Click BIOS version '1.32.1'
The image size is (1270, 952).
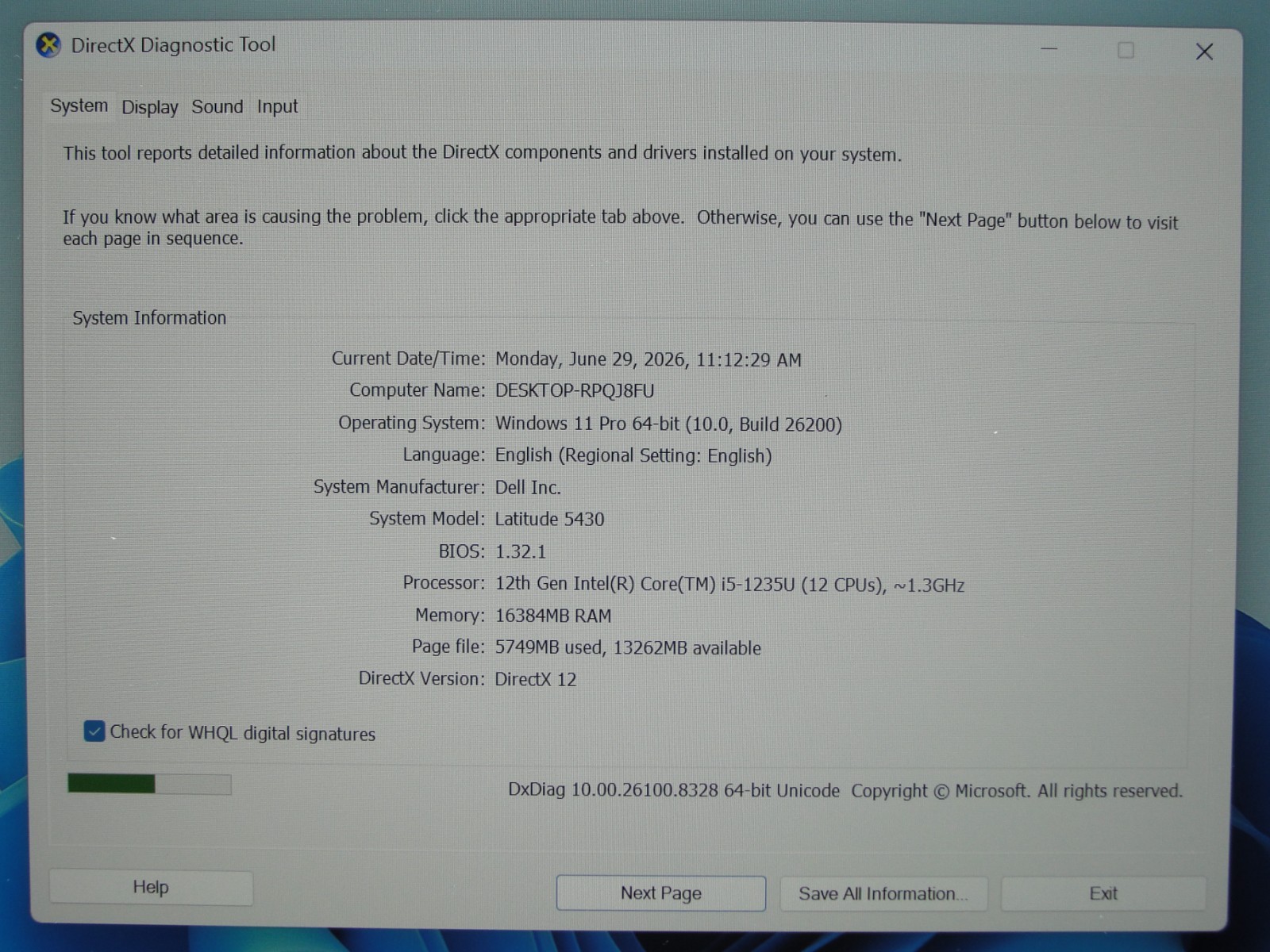[x=521, y=551]
